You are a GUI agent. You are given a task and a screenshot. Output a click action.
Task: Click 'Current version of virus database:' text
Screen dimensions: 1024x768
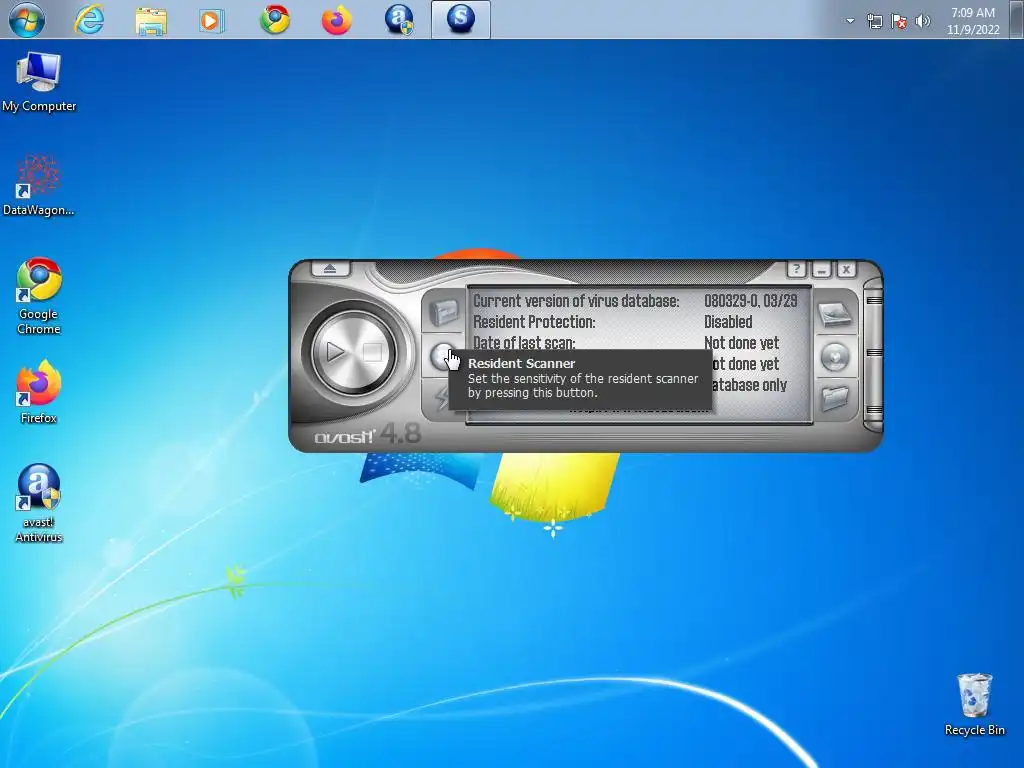(x=576, y=301)
